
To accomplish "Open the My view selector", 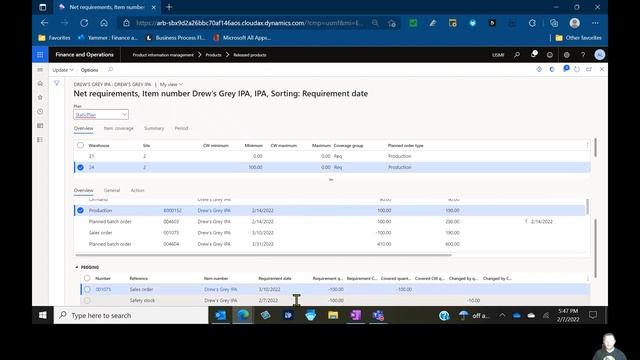I will coord(171,84).
